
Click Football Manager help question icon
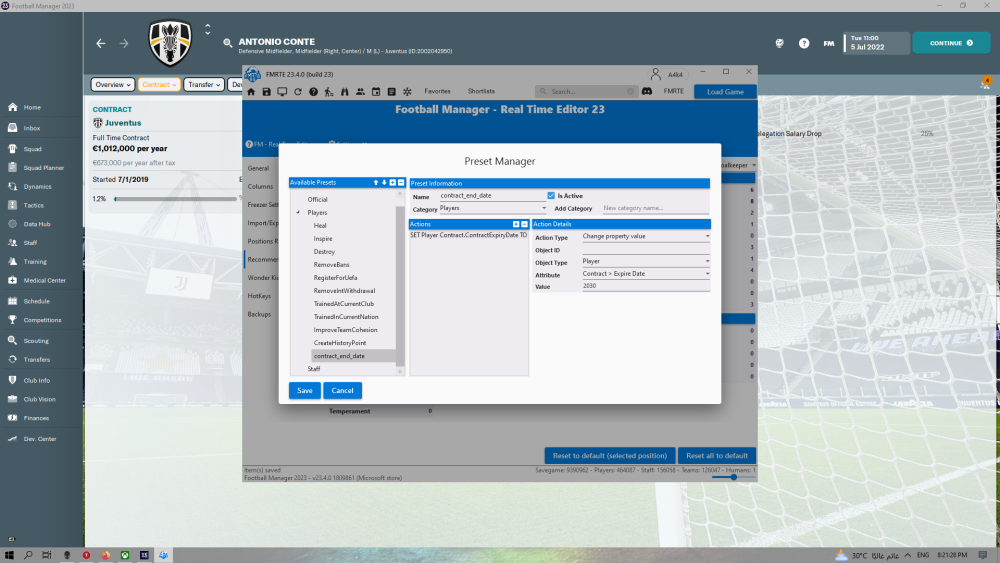tap(804, 43)
